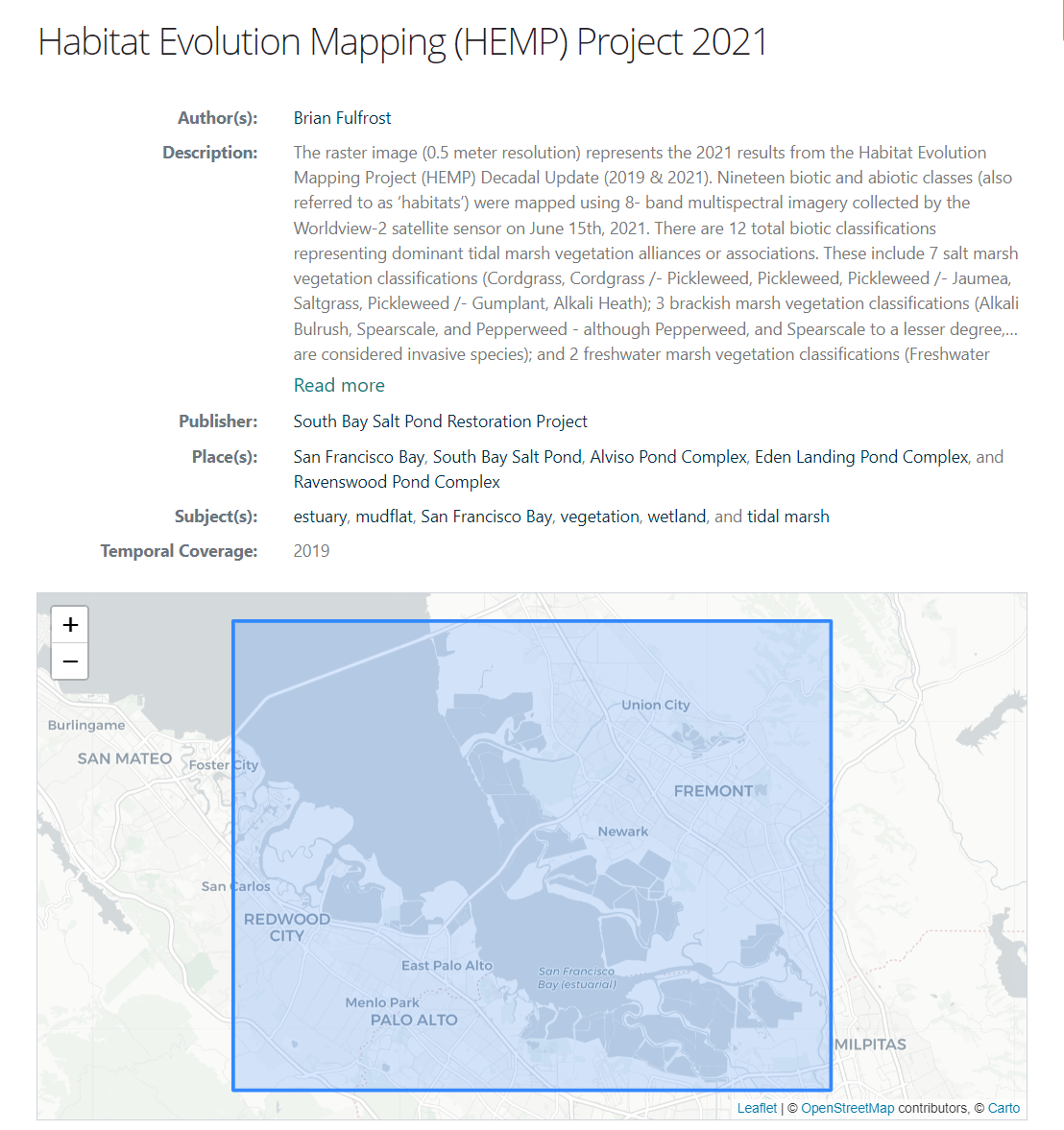Click the FREMONT label on the map
The width and height of the screenshot is (1064, 1130).
point(713,791)
